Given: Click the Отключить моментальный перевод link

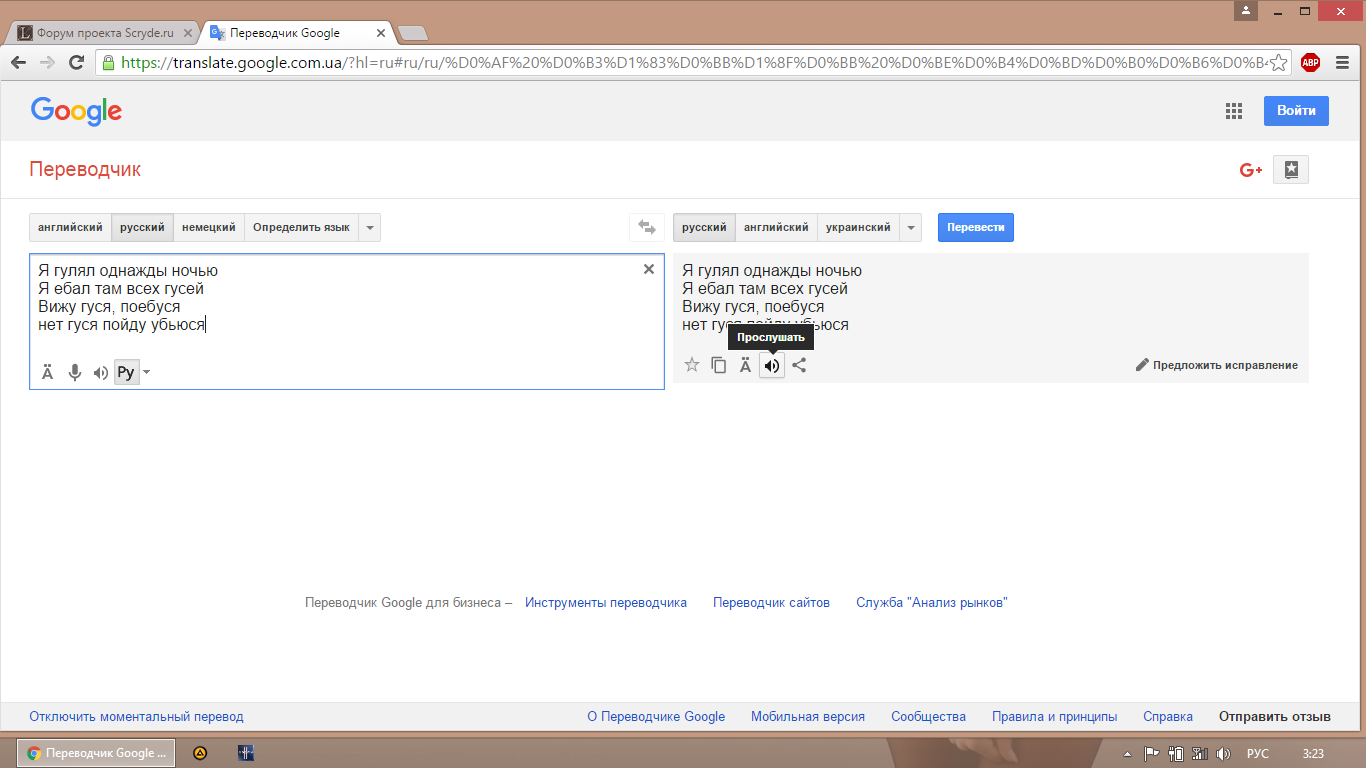Looking at the screenshot, I should [136, 717].
